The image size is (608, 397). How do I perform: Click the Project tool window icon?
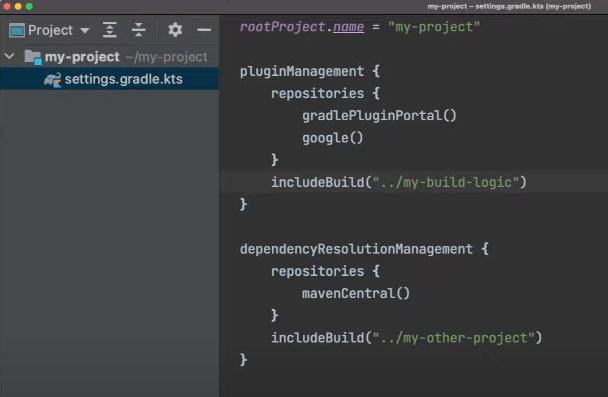(17, 30)
